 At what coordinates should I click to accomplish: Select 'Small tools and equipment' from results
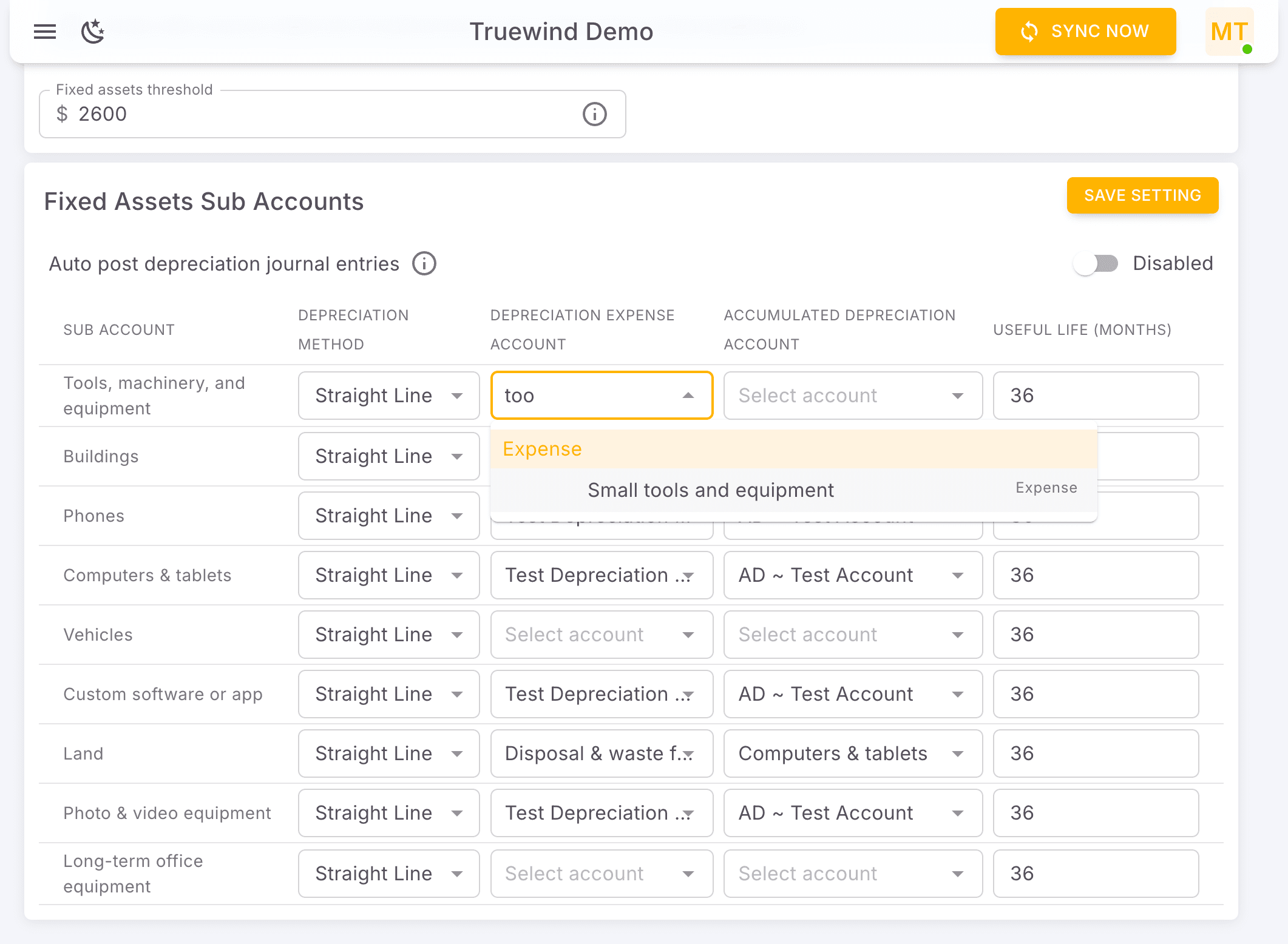pos(710,490)
